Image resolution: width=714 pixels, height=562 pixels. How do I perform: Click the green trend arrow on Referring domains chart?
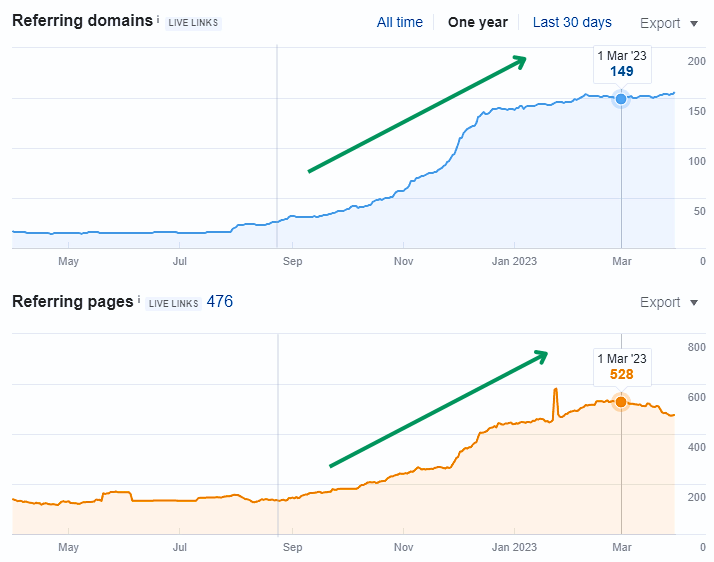tap(416, 115)
